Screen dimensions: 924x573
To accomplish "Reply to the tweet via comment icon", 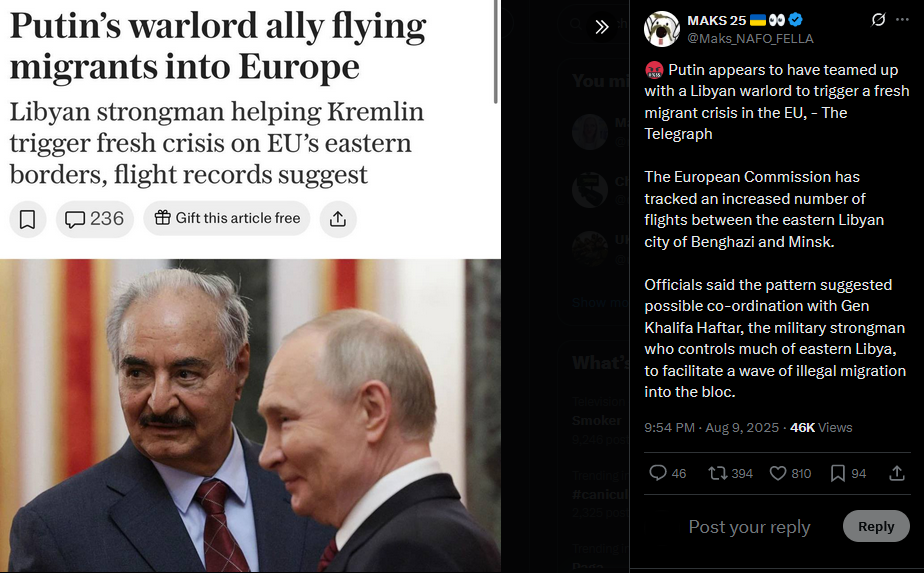I will tap(658, 473).
